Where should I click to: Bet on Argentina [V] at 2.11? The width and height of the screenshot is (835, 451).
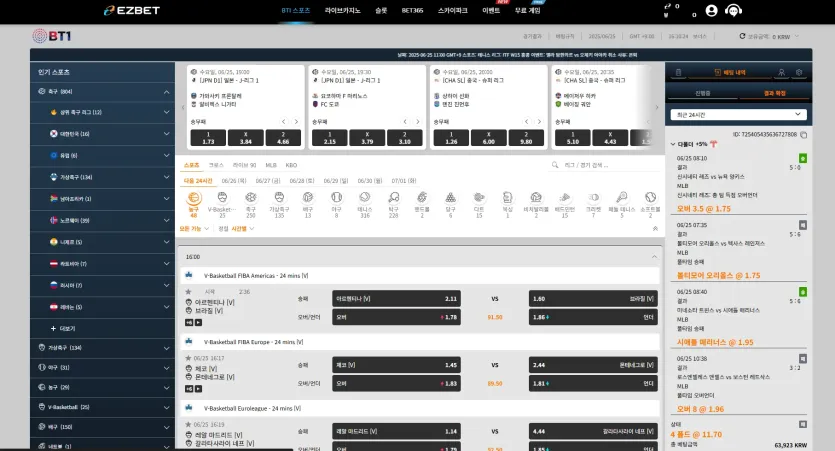coord(397,299)
